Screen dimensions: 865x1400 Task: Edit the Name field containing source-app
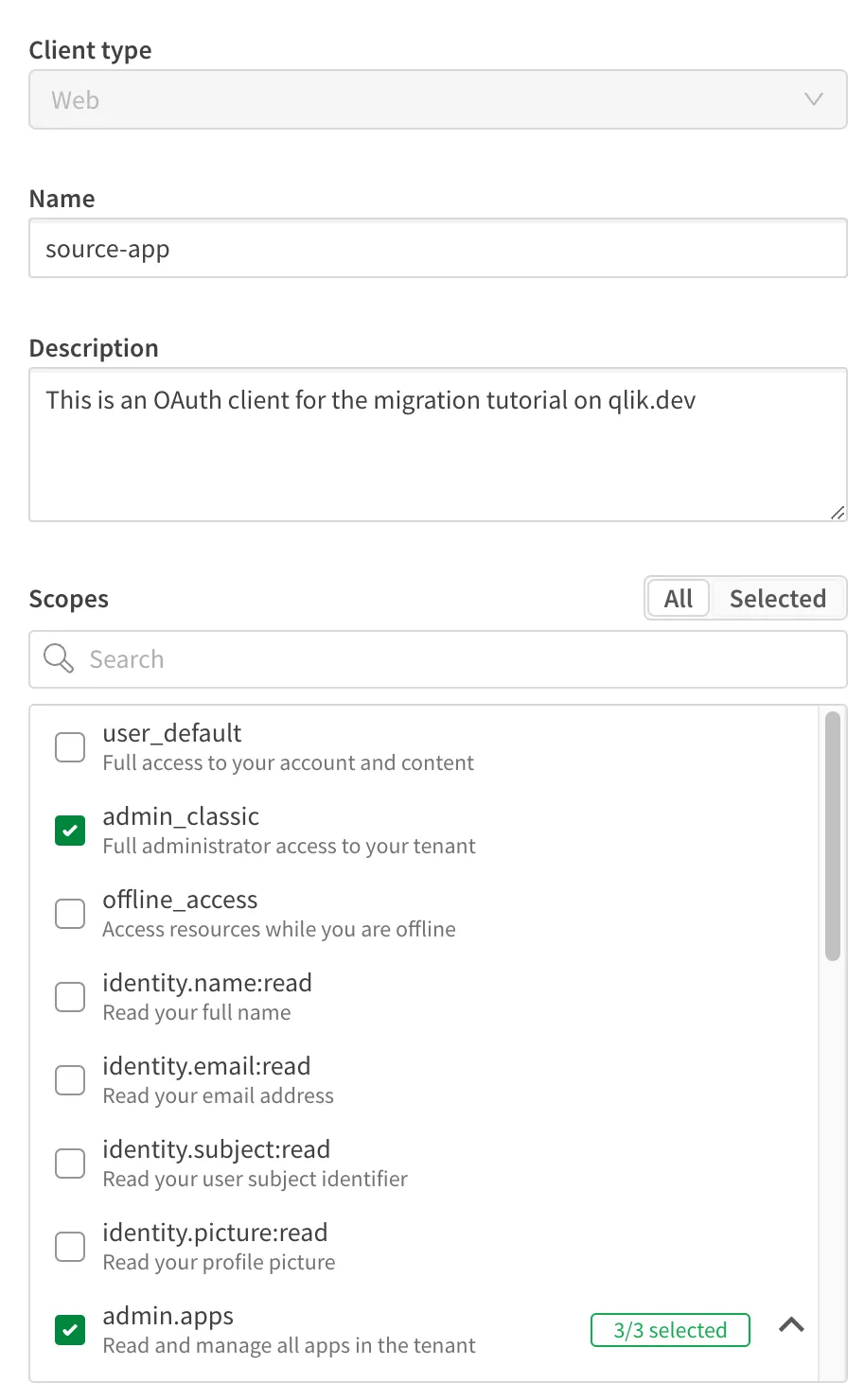click(438, 248)
